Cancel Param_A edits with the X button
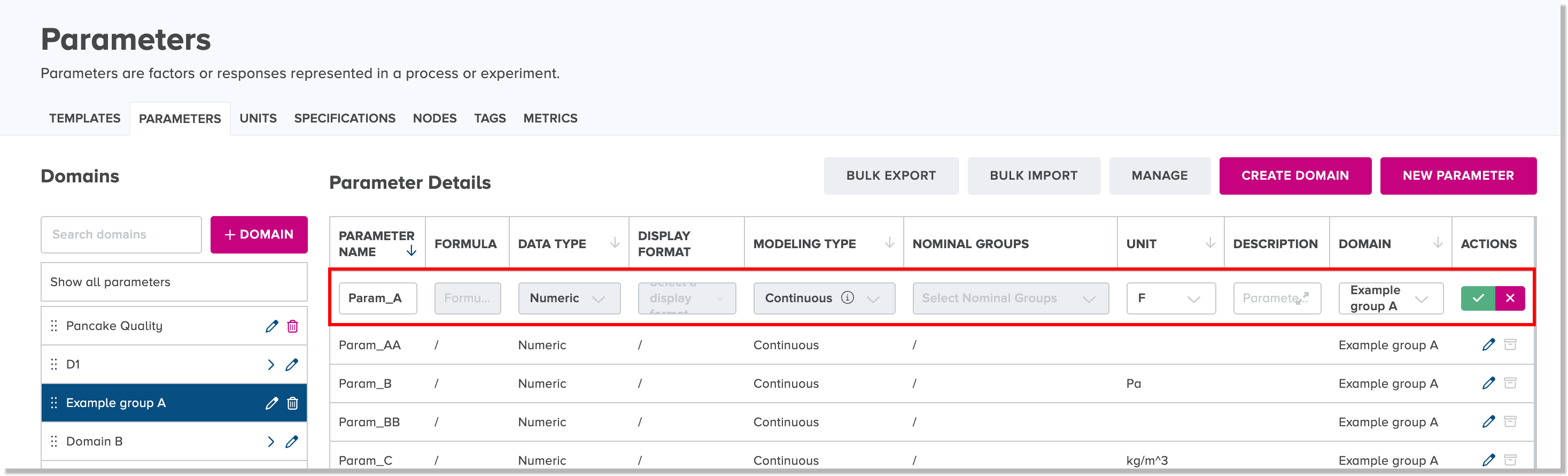 1510,298
